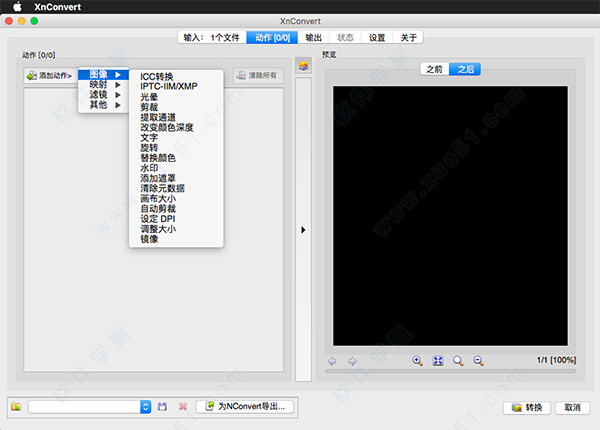Image resolution: width=600 pixels, height=430 pixels.
Task: Click the divider's black arrow to collapse preview
Action: click(303, 230)
